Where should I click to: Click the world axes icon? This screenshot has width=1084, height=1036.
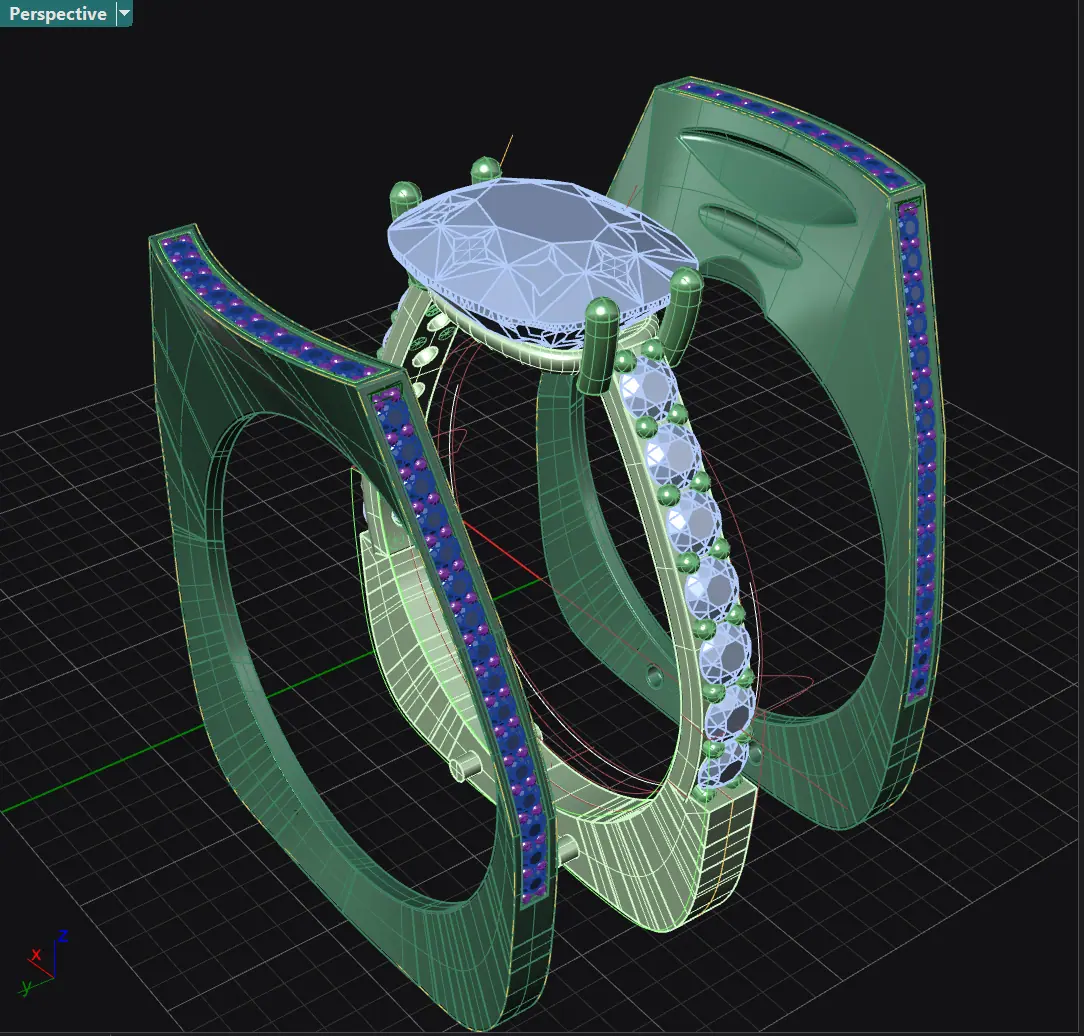coord(44,964)
